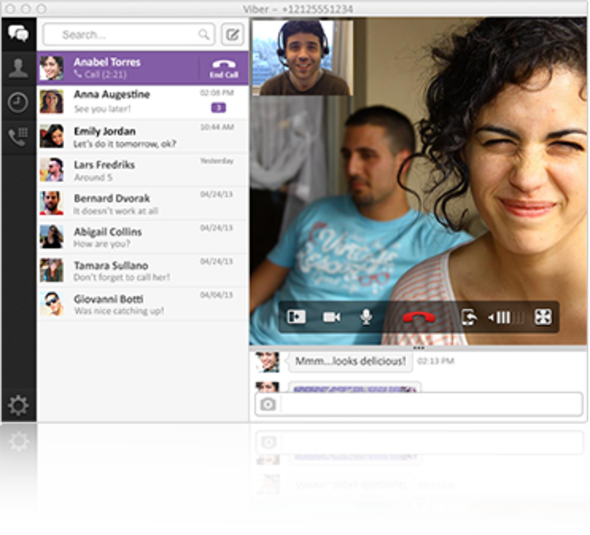Click the transfer call icon

[x=469, y=317]
